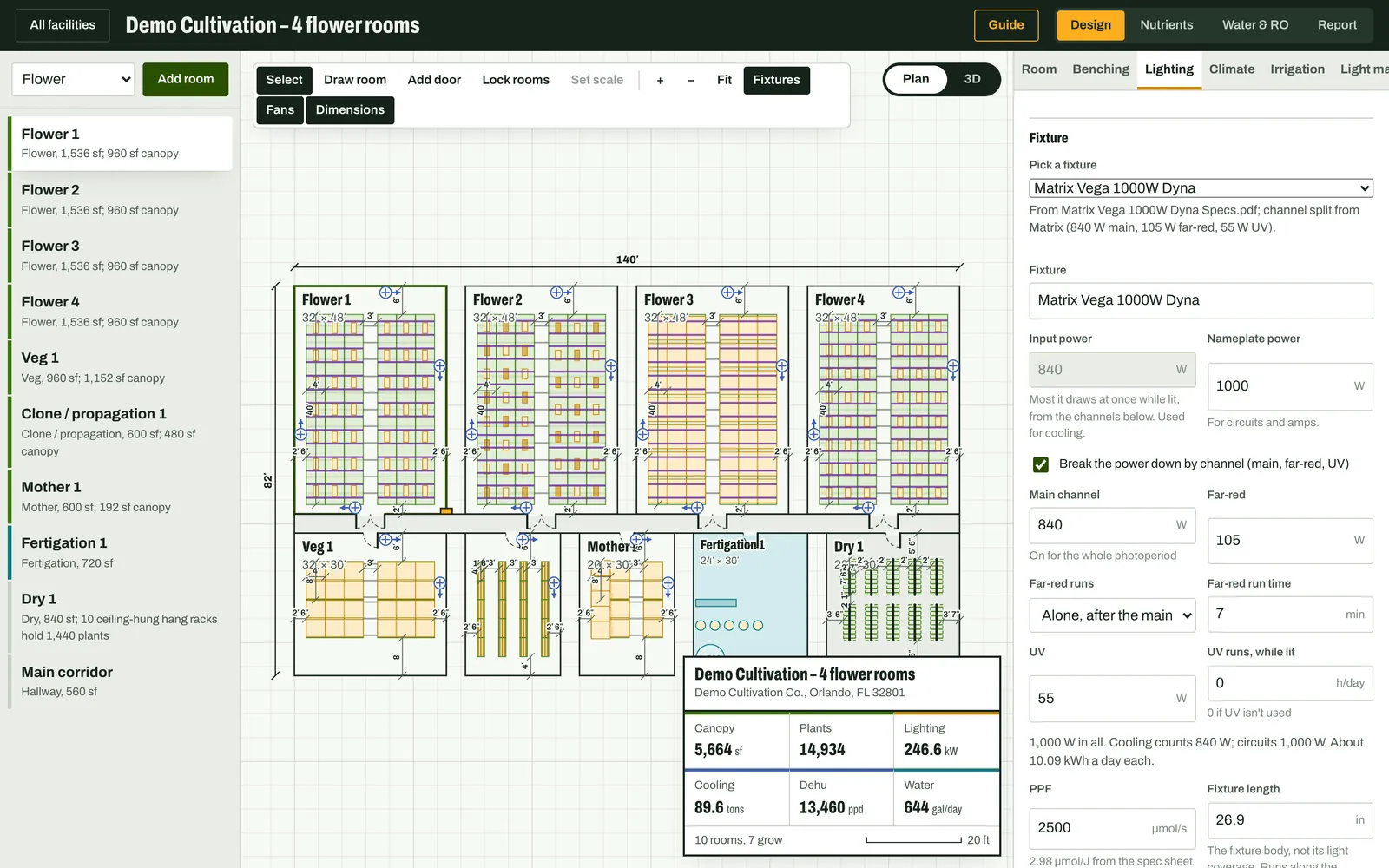Select the top fan icon in Flower 1
Screen dimensions: 1389x868
pyautogui.click(x=385, y=293)
